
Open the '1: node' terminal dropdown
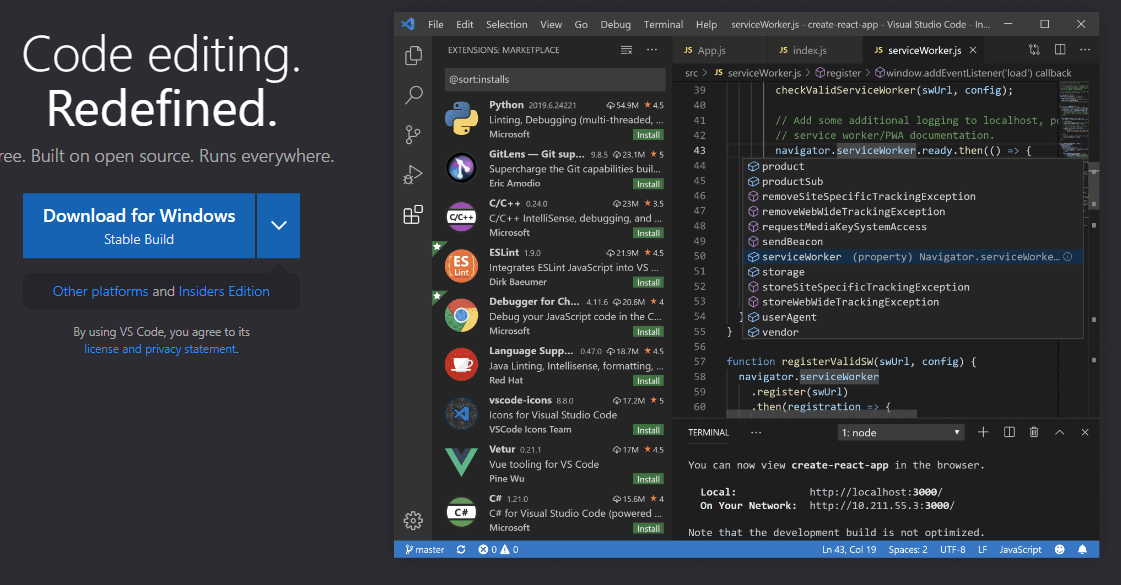point(901,432)
